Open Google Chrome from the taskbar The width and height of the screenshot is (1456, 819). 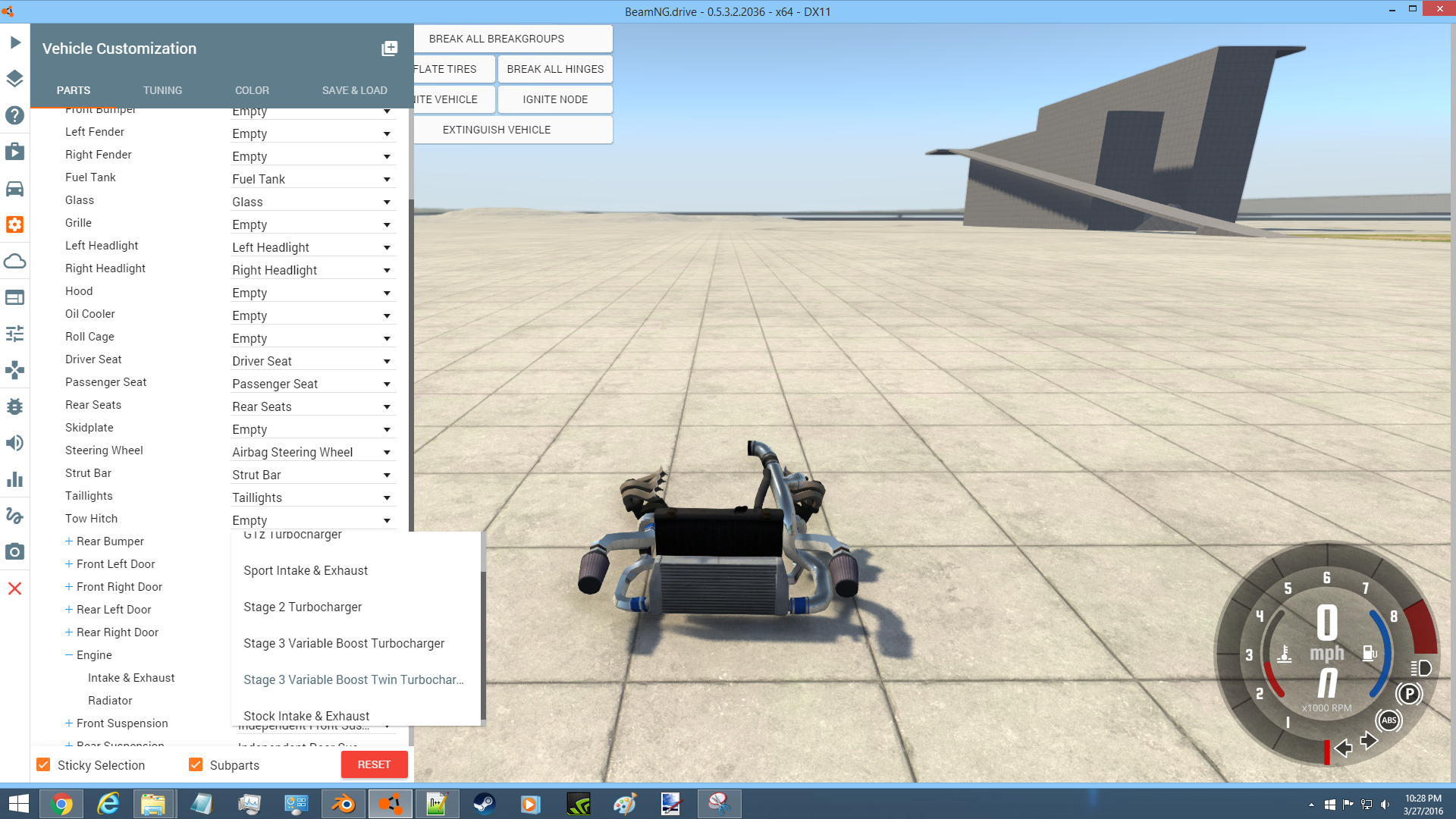61,804
